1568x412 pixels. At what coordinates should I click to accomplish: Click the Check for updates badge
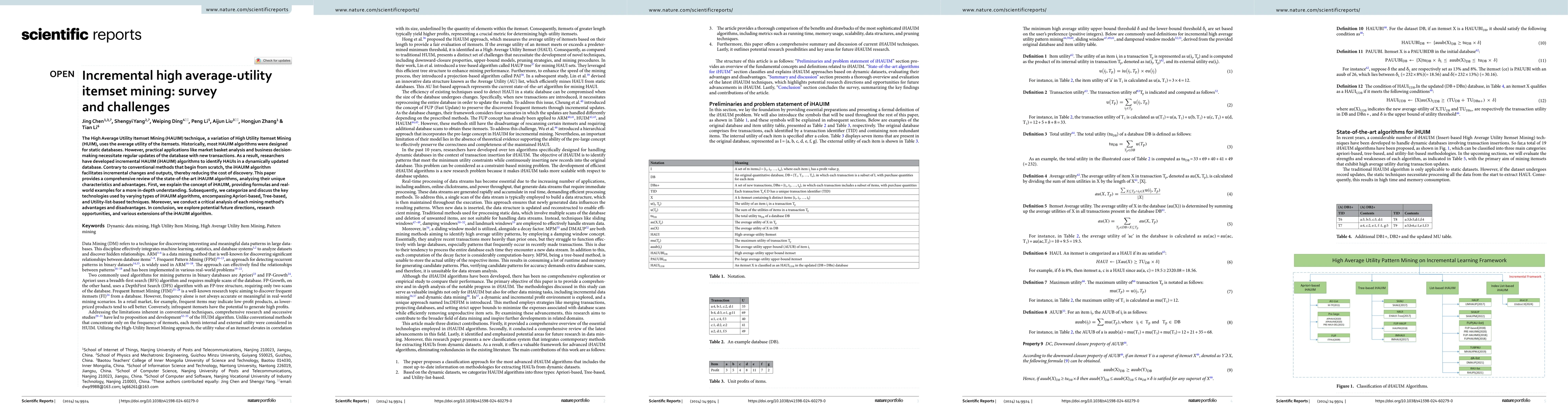(x=273, y=60)
